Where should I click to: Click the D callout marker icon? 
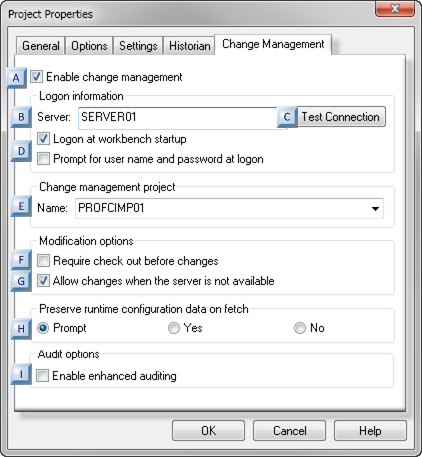coord(21,151)
